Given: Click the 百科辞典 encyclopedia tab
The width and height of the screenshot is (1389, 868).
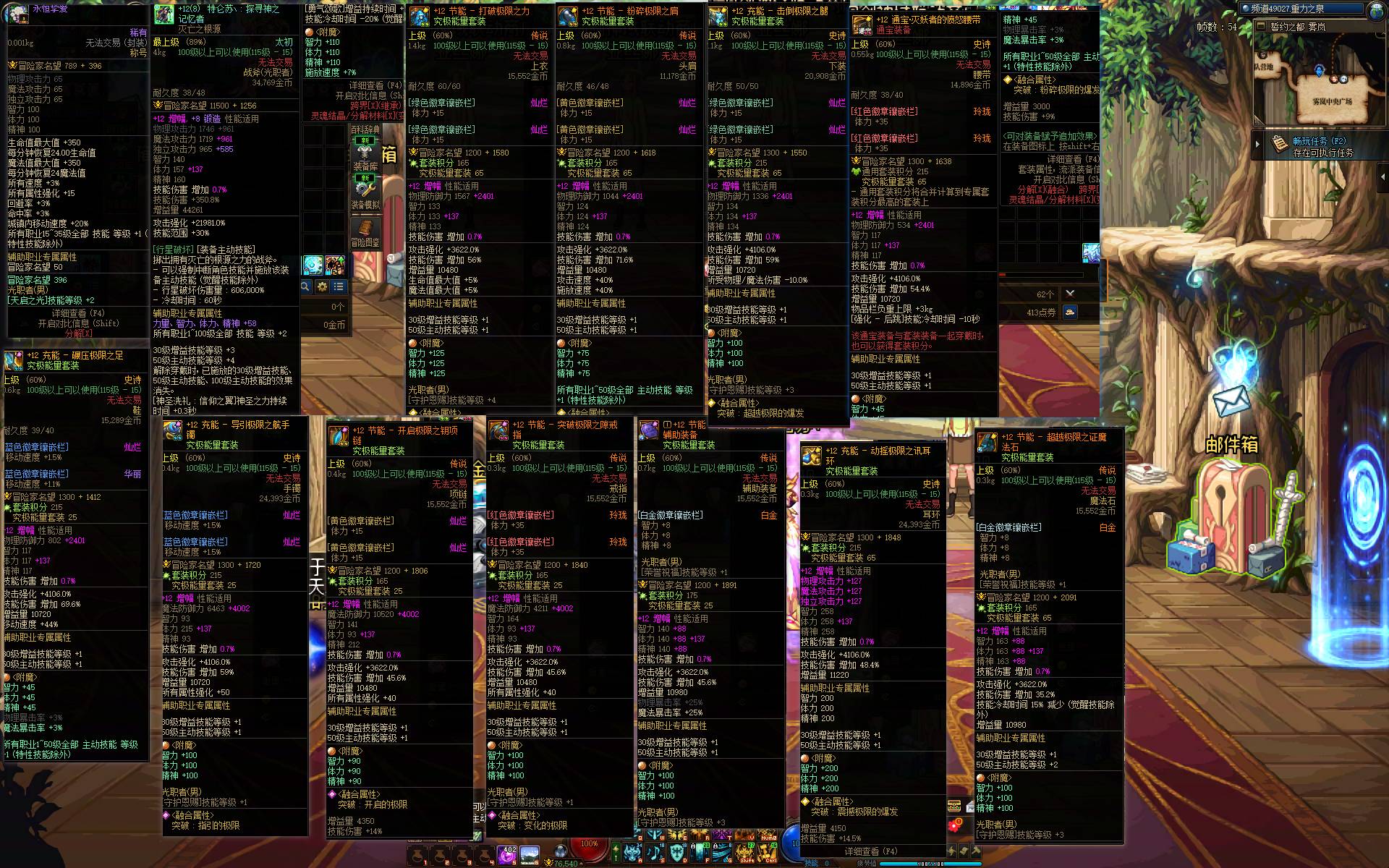Looking at the screenshot, I should point(365,129).
